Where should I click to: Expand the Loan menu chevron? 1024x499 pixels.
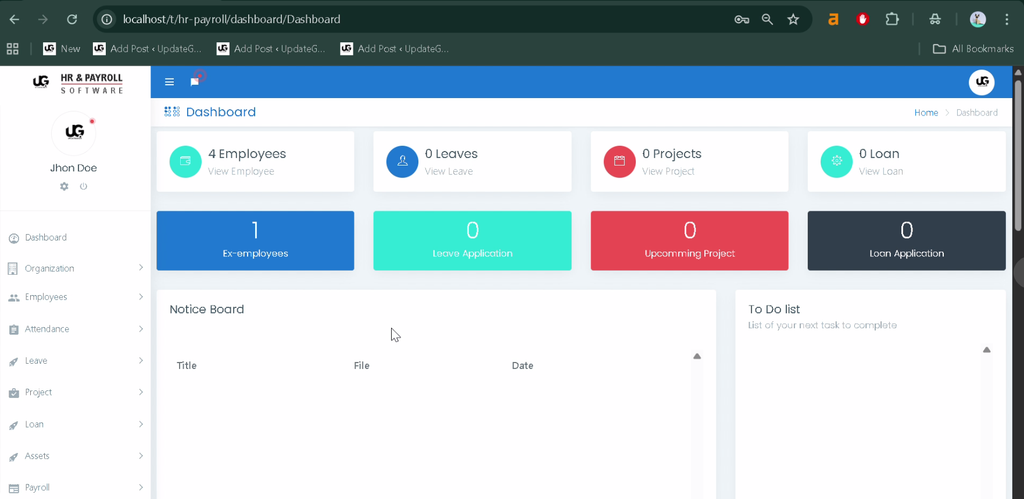point(141,425)
